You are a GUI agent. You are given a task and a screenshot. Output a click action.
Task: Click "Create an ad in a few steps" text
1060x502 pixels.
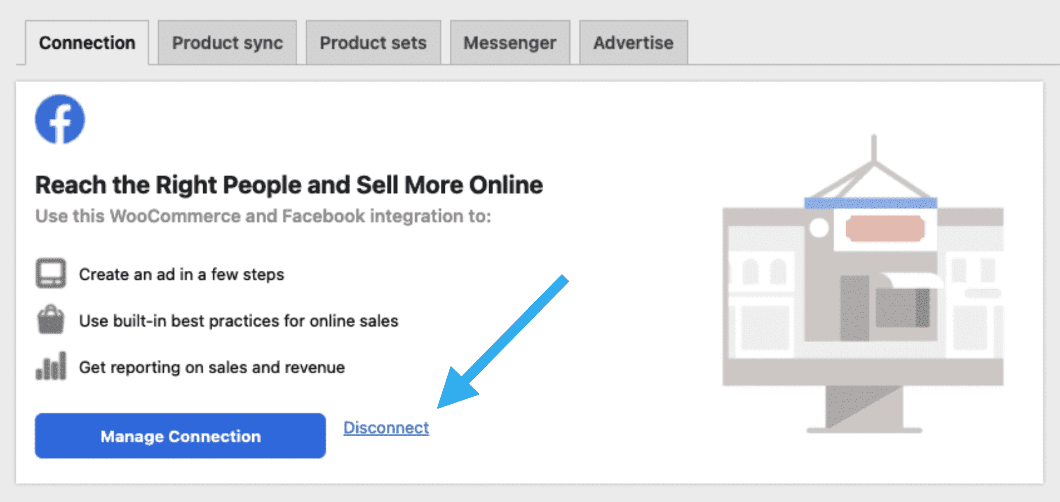tap(182, 274)
